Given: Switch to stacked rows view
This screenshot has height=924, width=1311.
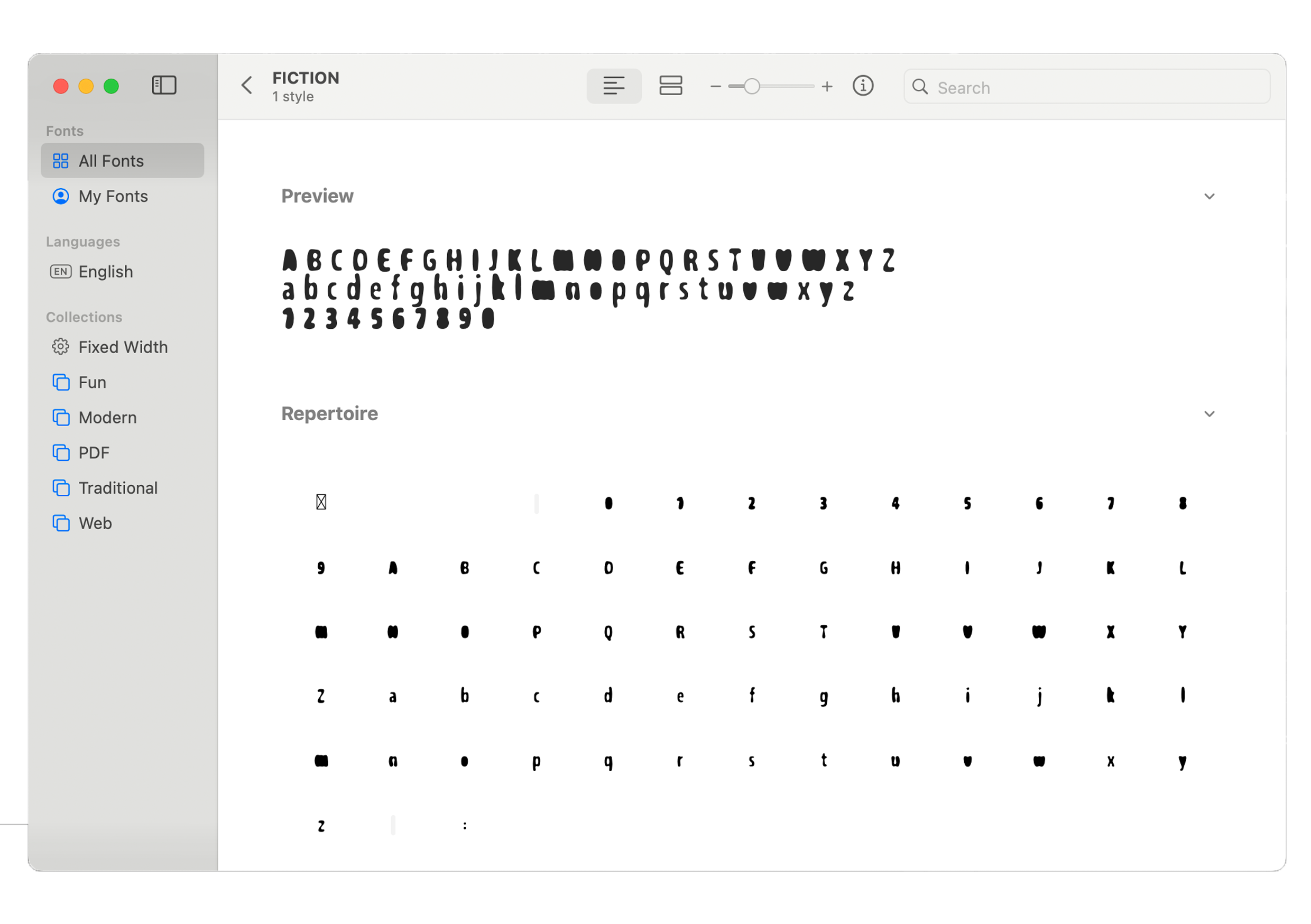Looking at the screenshot, I should [x=670, y=86].
